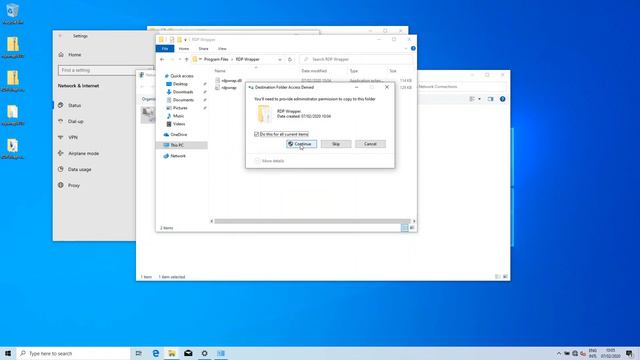Refresh the RDP Wrapper folder
The height and width of the screenshot is (360, 640).
290,60
